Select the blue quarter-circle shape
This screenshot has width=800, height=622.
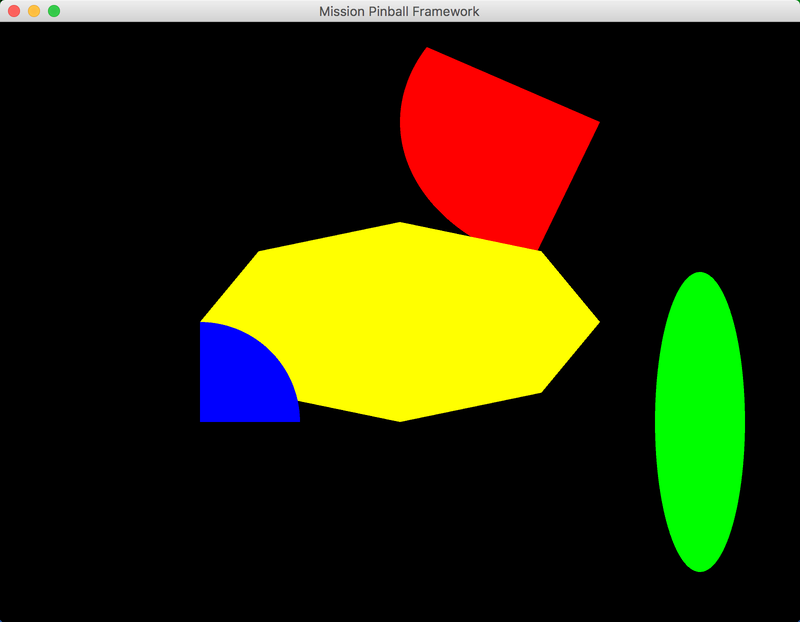tap(240, 380)
